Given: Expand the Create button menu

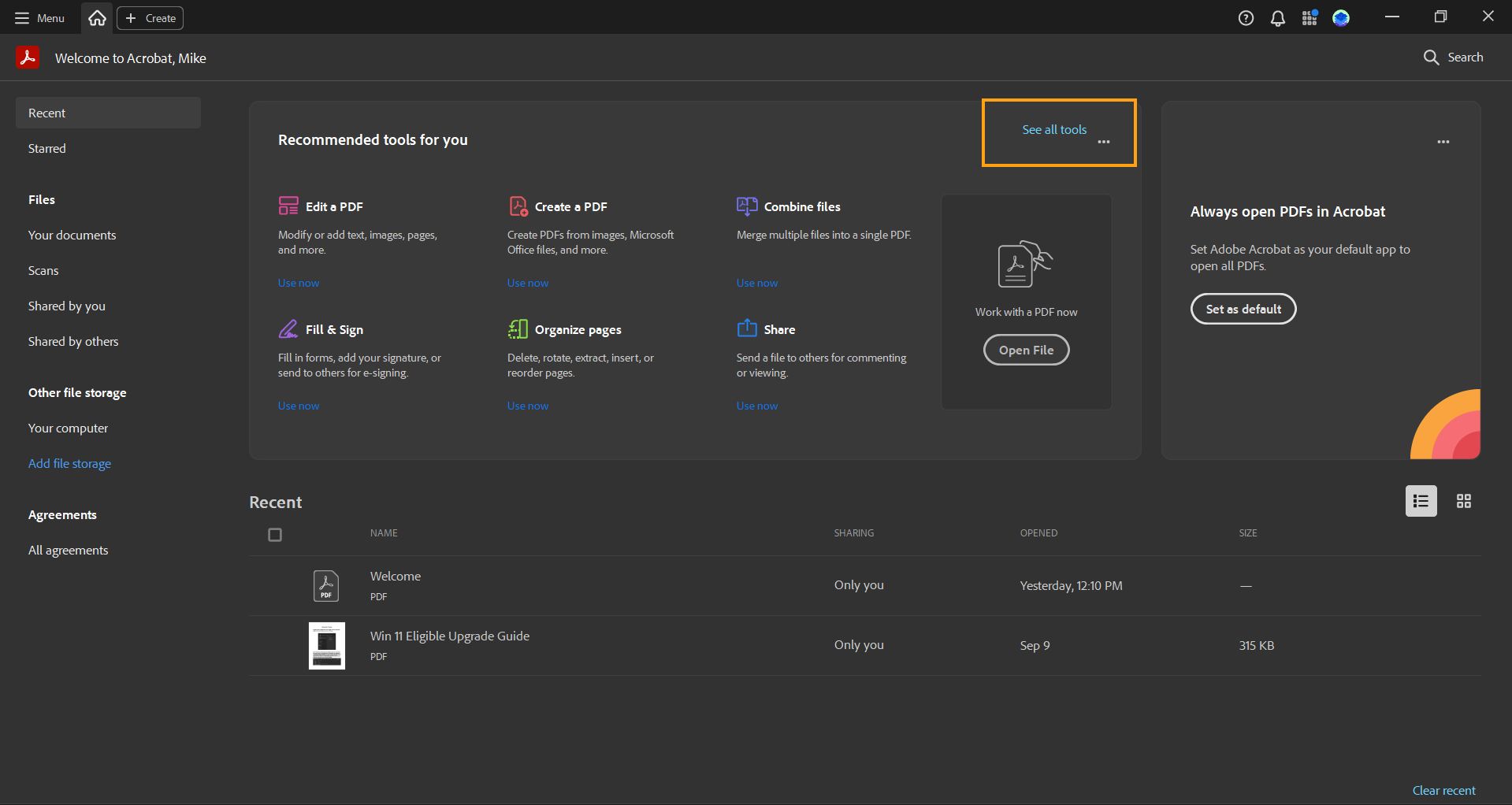Looking at the screenshot, I should 150,18.
